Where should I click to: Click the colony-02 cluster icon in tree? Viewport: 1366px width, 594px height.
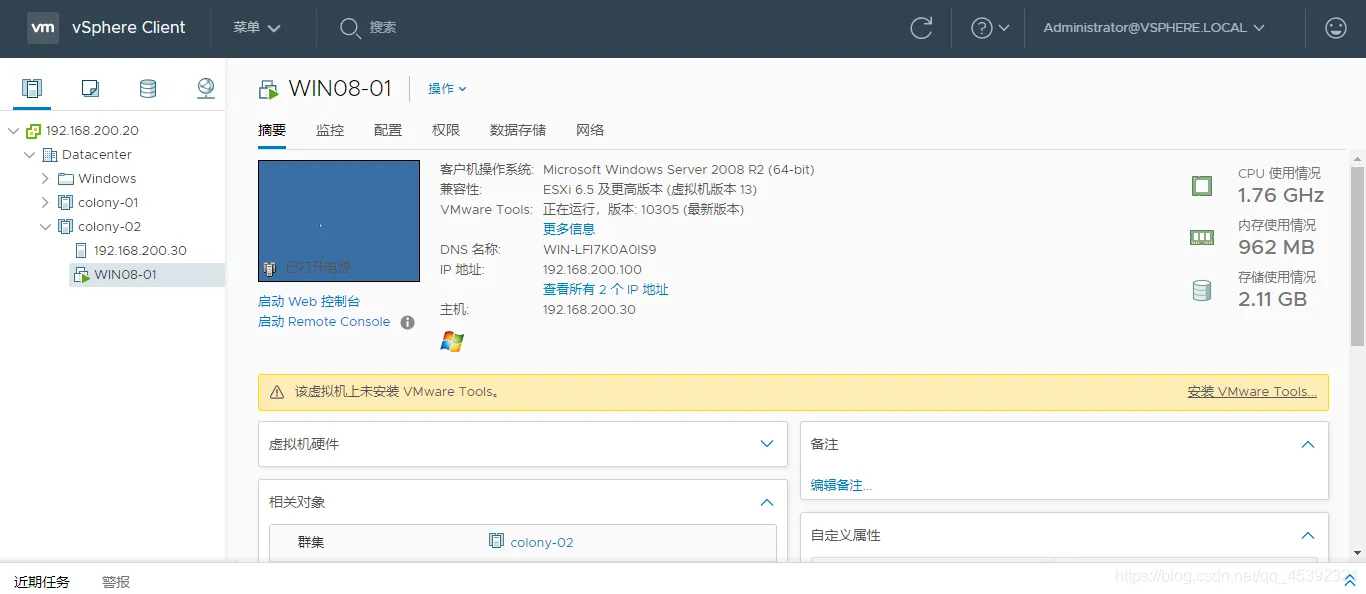click(66, 227)
